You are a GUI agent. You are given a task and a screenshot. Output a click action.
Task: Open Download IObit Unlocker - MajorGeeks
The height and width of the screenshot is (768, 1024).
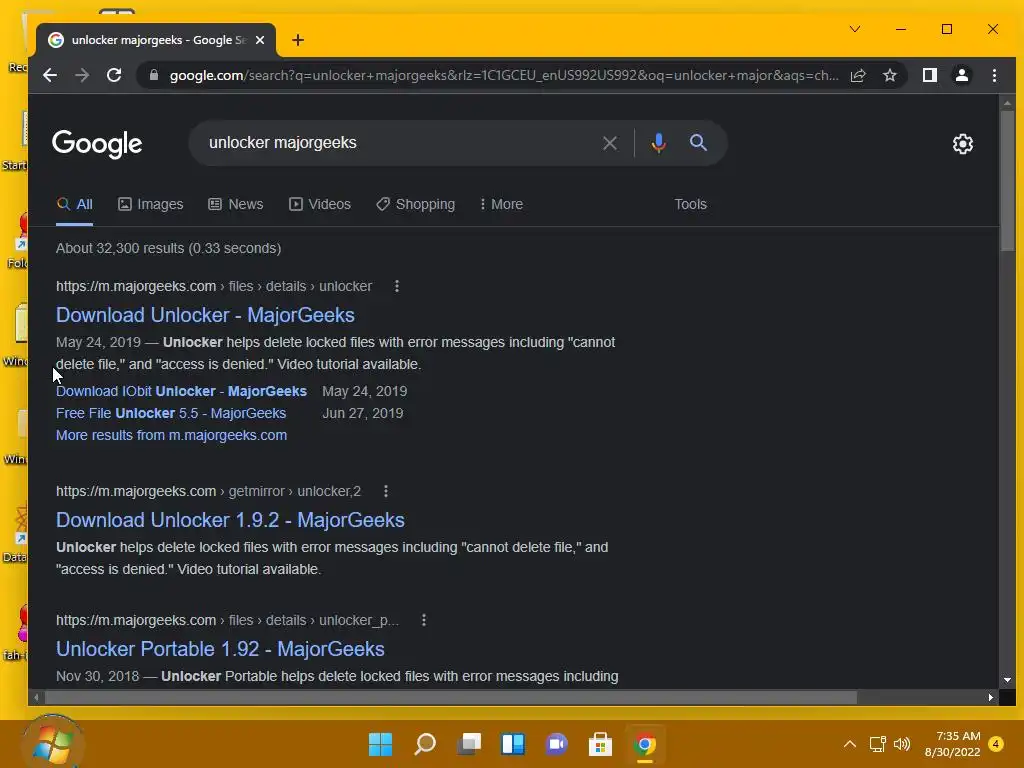[x=181, y=391]
